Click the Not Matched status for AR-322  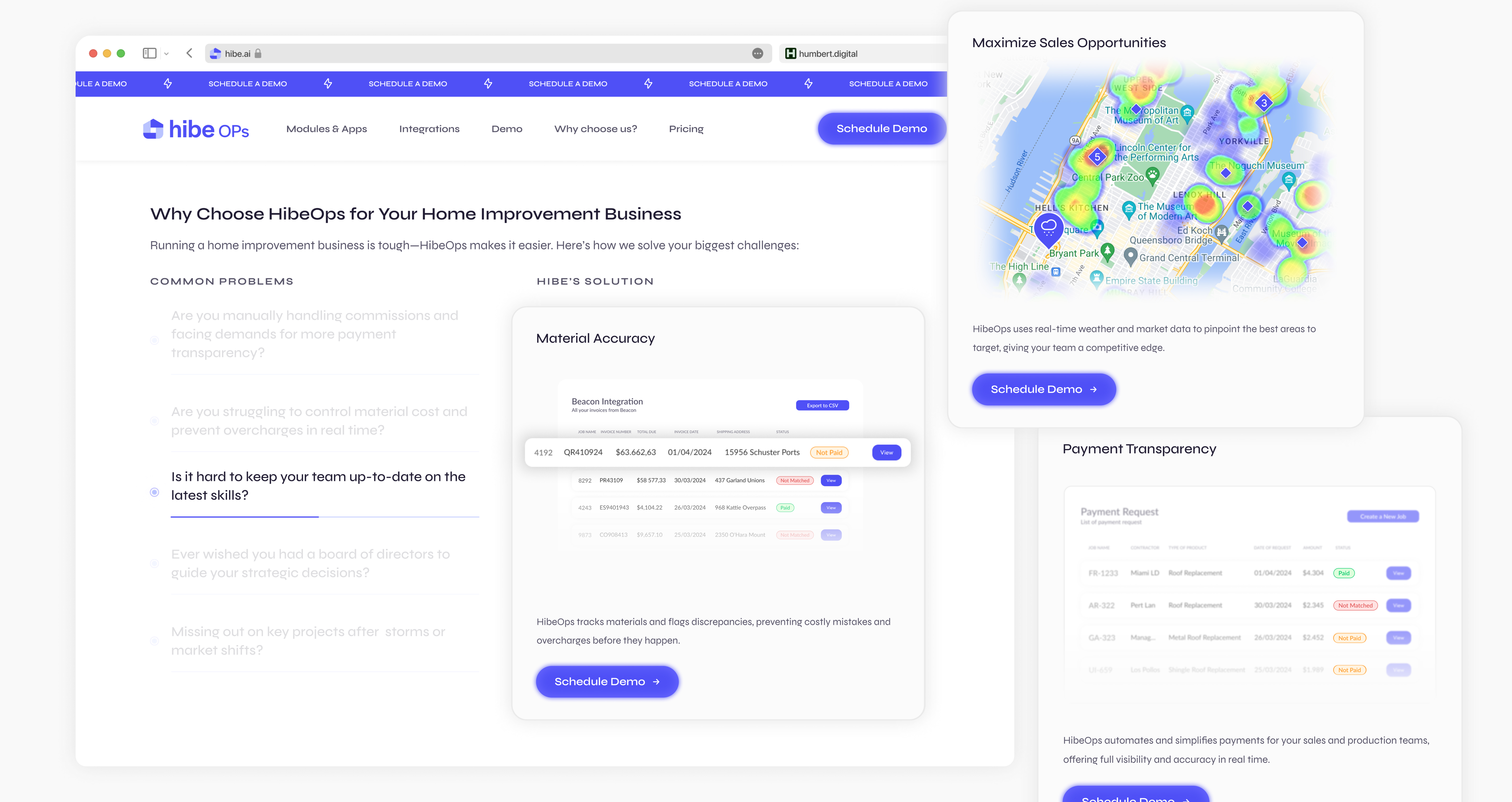click(1355, 605)
